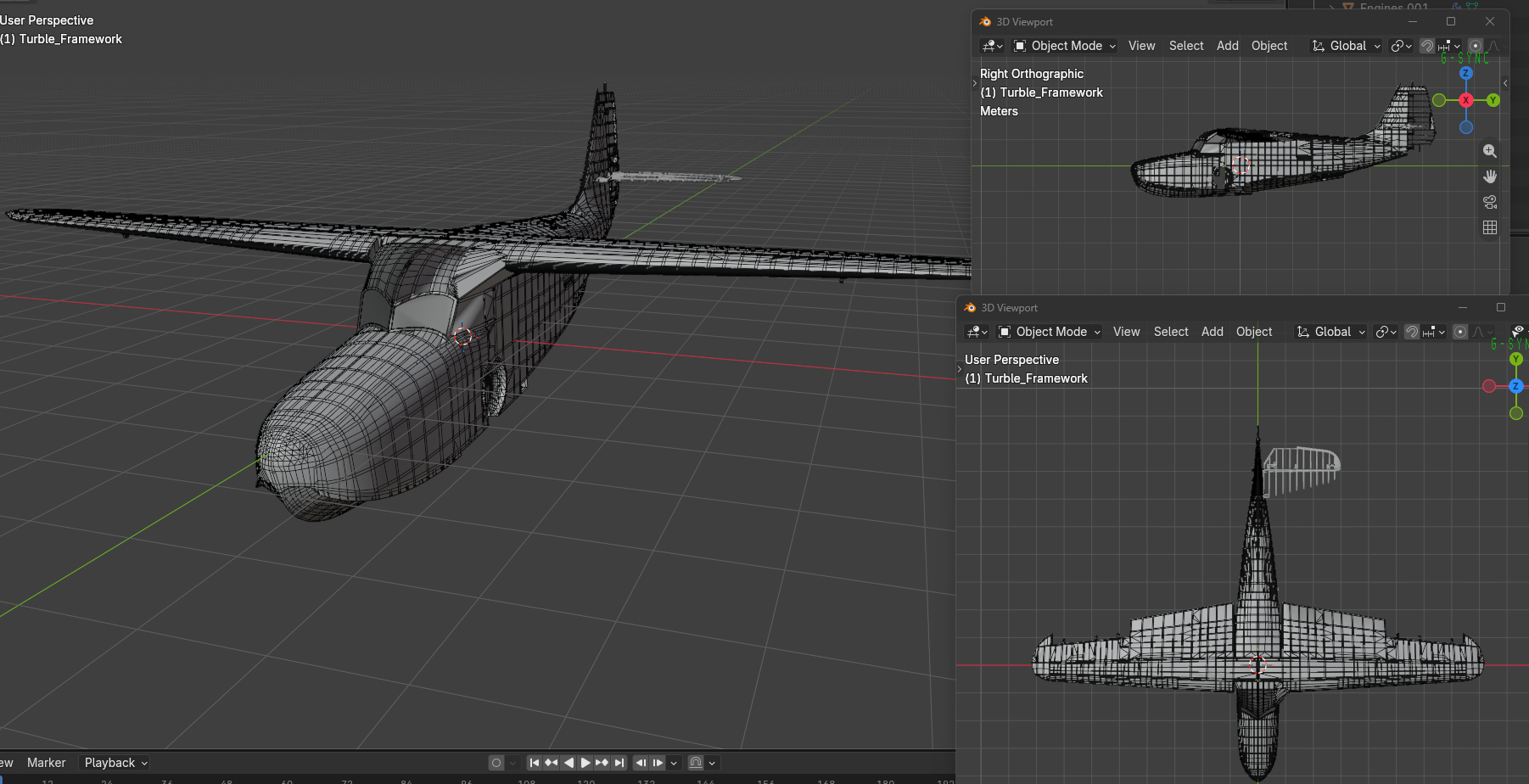
Task: Open snapping options dropdown in top viewport
Action: click(1449, 46)
